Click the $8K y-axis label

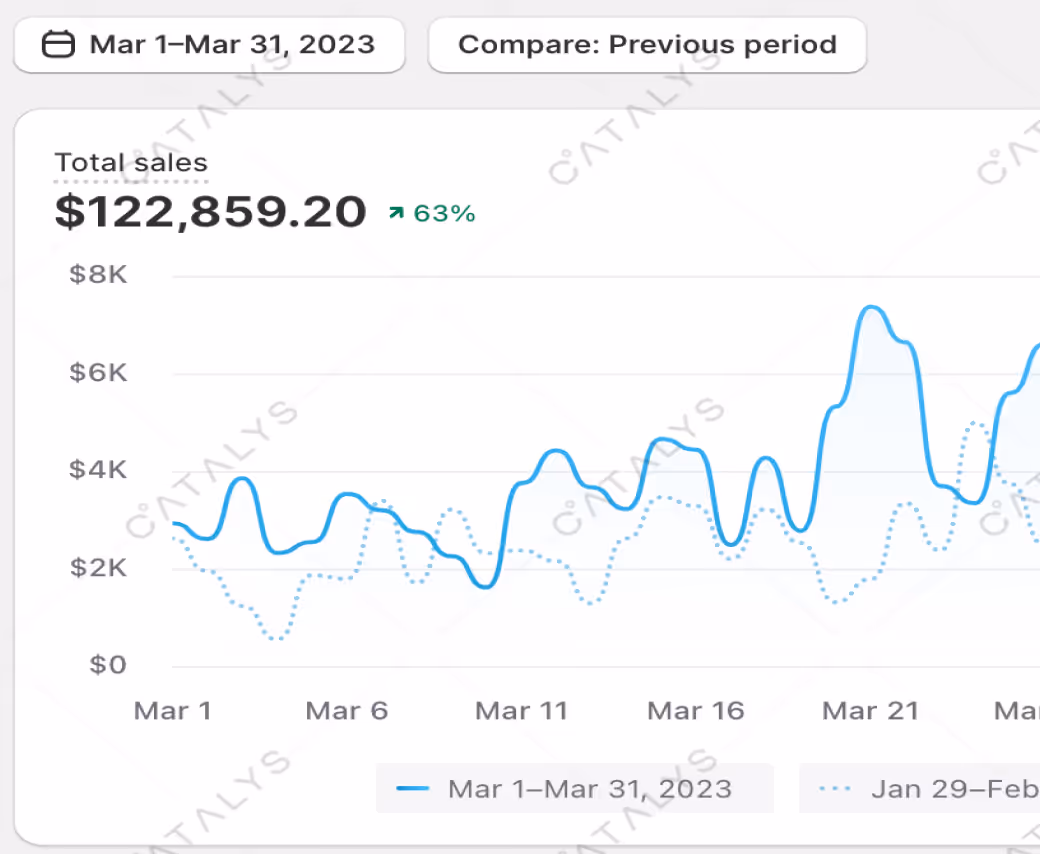click(98, 274)
